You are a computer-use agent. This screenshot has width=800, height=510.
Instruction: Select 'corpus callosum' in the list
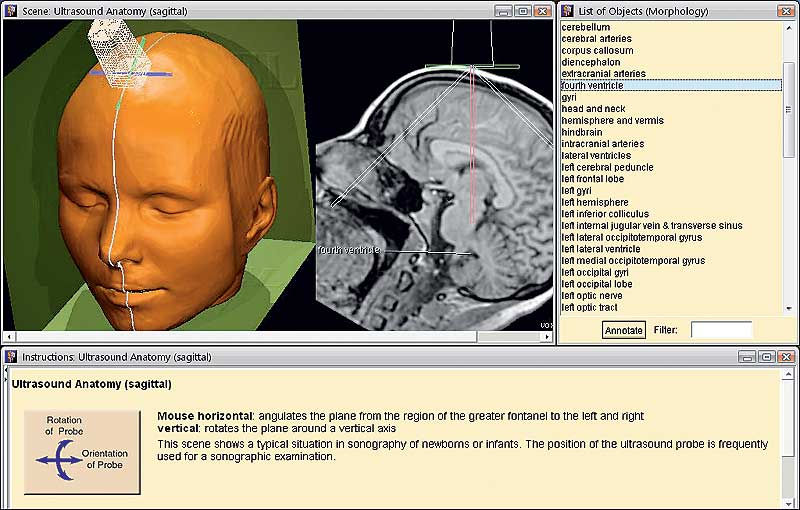597,50
